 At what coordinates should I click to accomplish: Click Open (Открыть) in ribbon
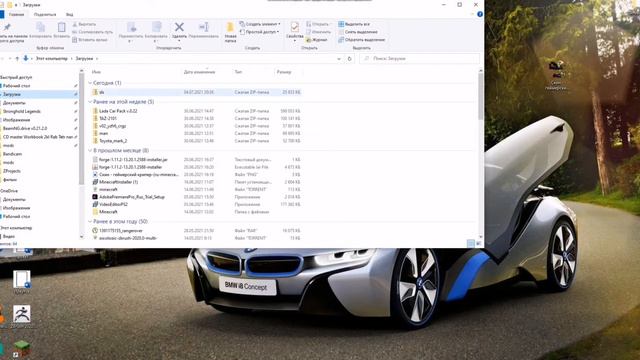(x=318, y=24)
